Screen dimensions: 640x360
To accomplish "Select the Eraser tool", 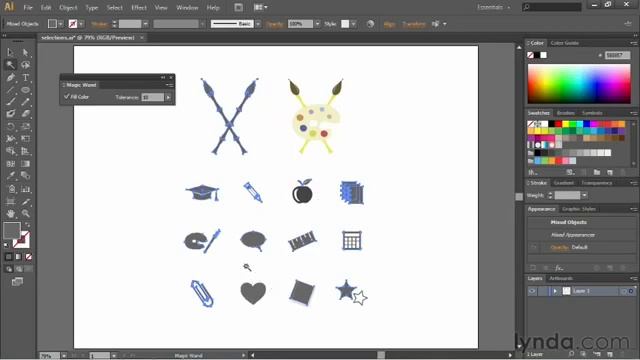I will click(x=25, y=114).
